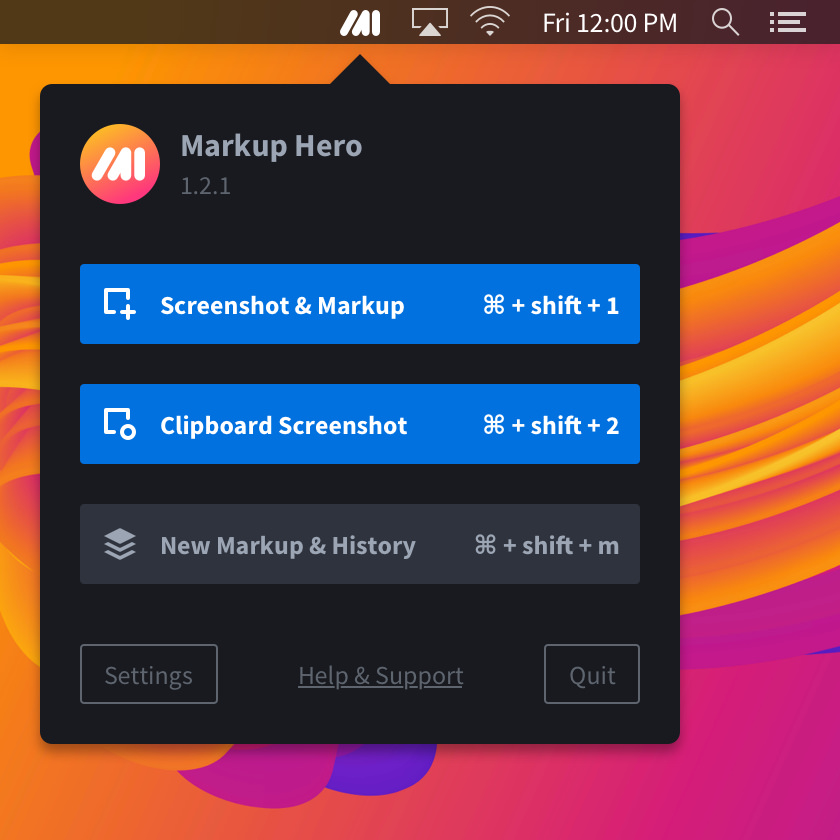Click the ⌘ + shift + m shortcut label

(547, 545)
